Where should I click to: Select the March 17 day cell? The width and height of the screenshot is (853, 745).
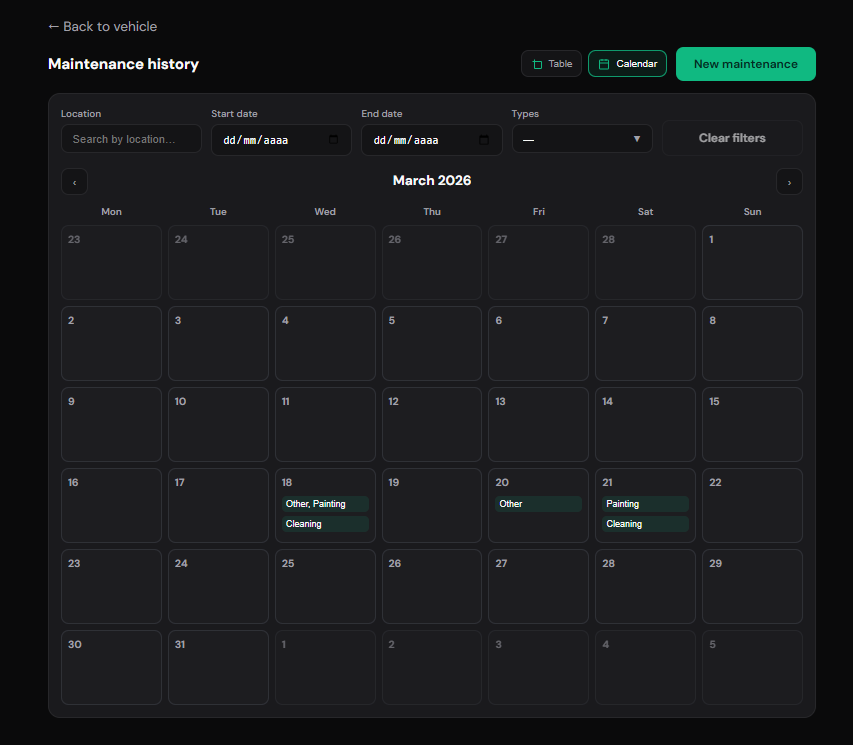(x=218, y=506)
